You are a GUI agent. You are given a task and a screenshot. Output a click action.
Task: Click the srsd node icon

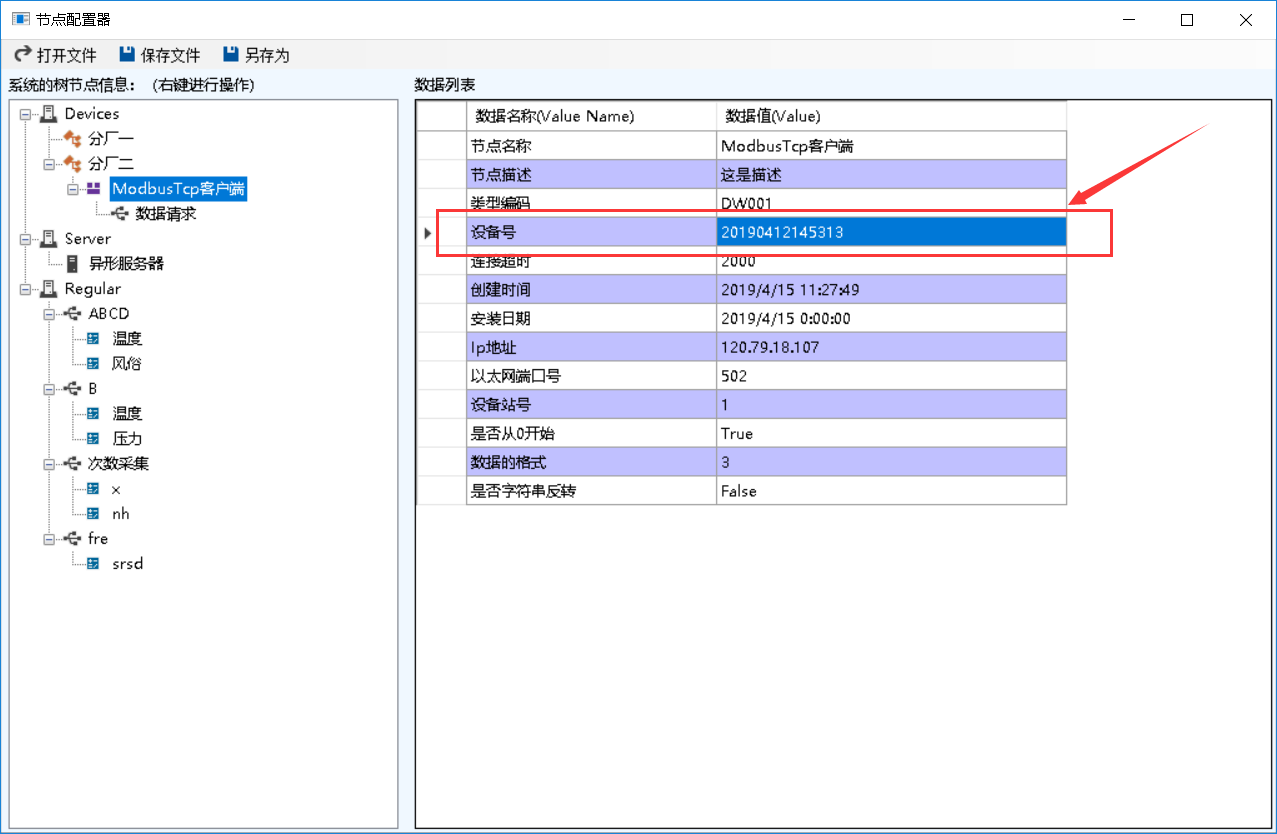(x=94, y=564)
